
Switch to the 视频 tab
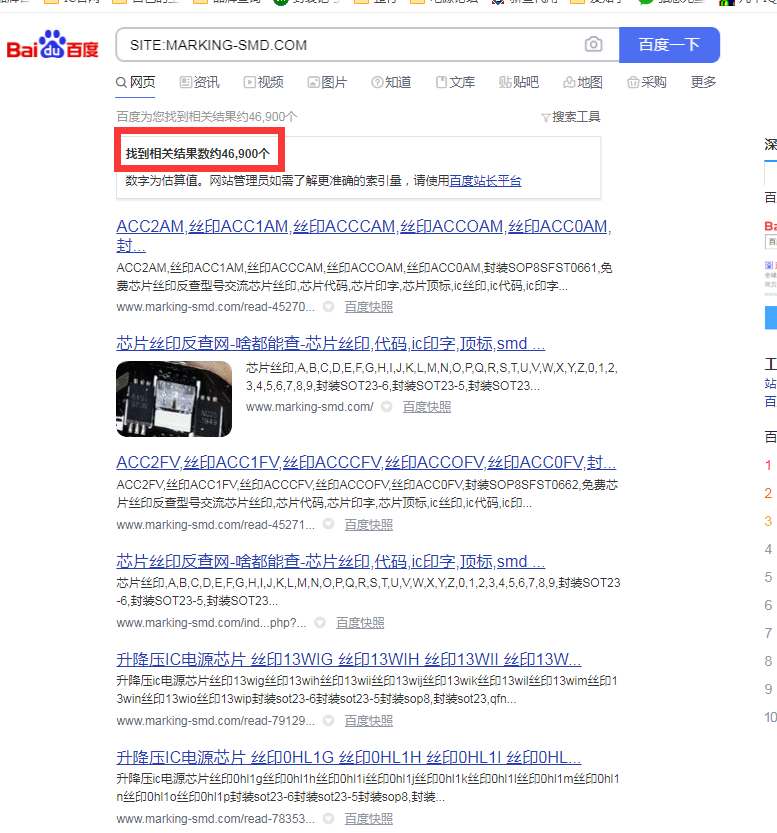tap(263, 82)
